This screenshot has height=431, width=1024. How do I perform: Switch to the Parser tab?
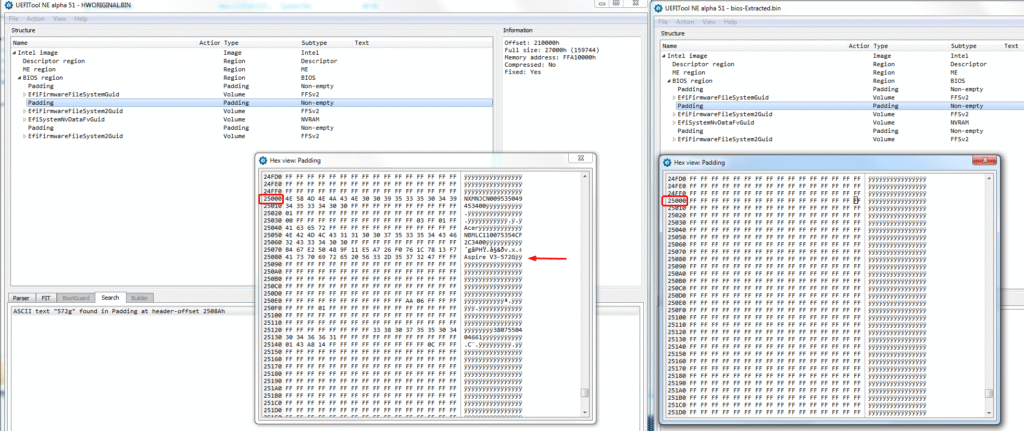coord(21,298)
